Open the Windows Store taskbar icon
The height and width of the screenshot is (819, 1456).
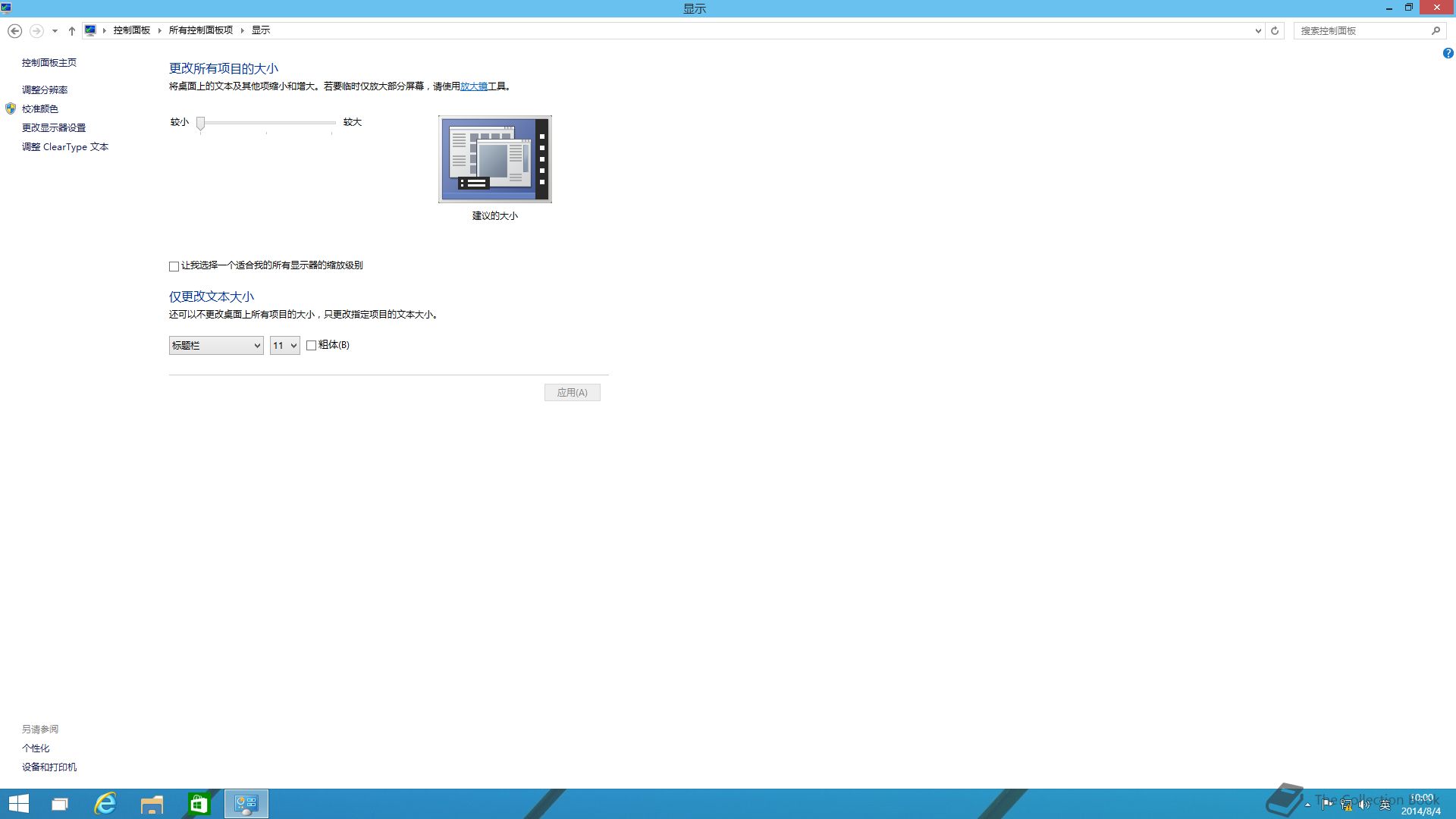click(199, 804)
